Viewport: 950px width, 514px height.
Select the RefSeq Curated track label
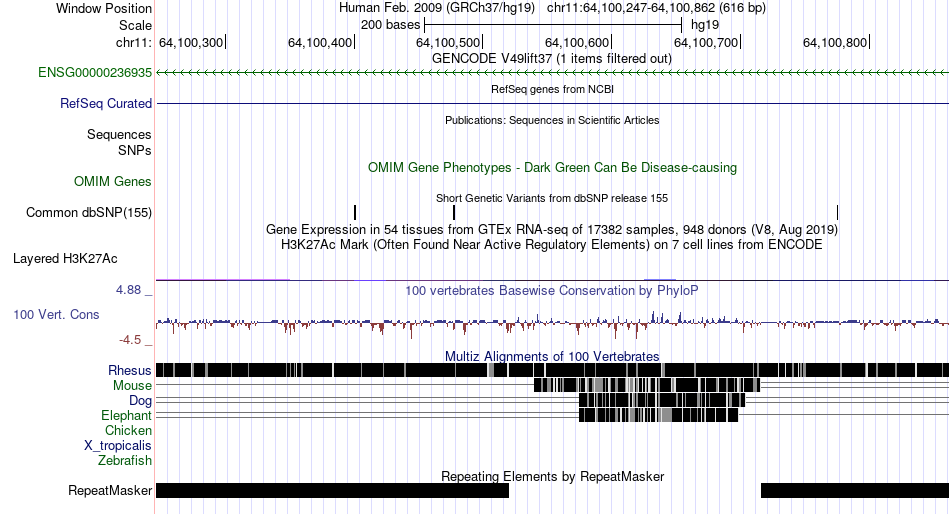coord(105,104)
